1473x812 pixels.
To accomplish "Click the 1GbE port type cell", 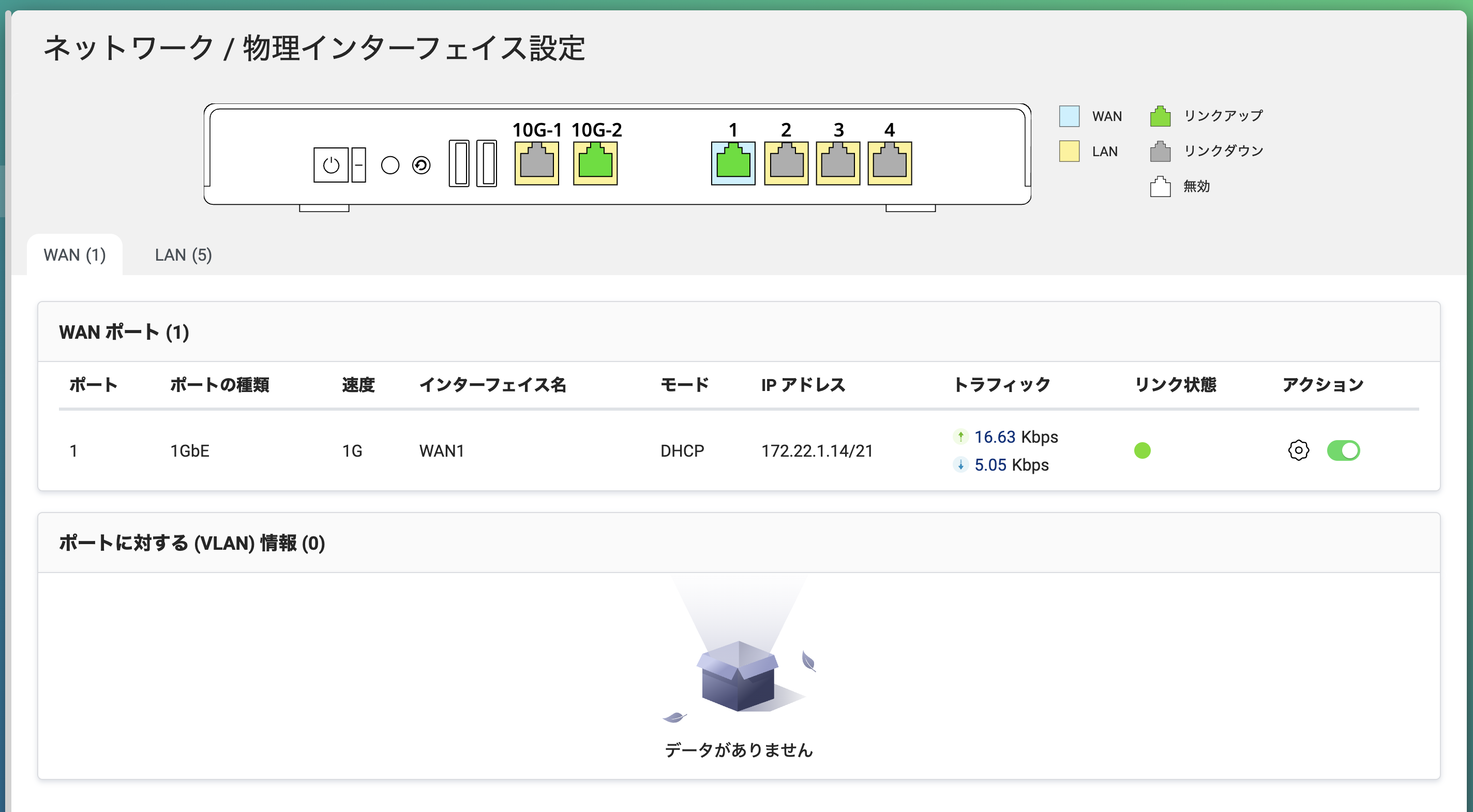I will click(x=190, y=451).
